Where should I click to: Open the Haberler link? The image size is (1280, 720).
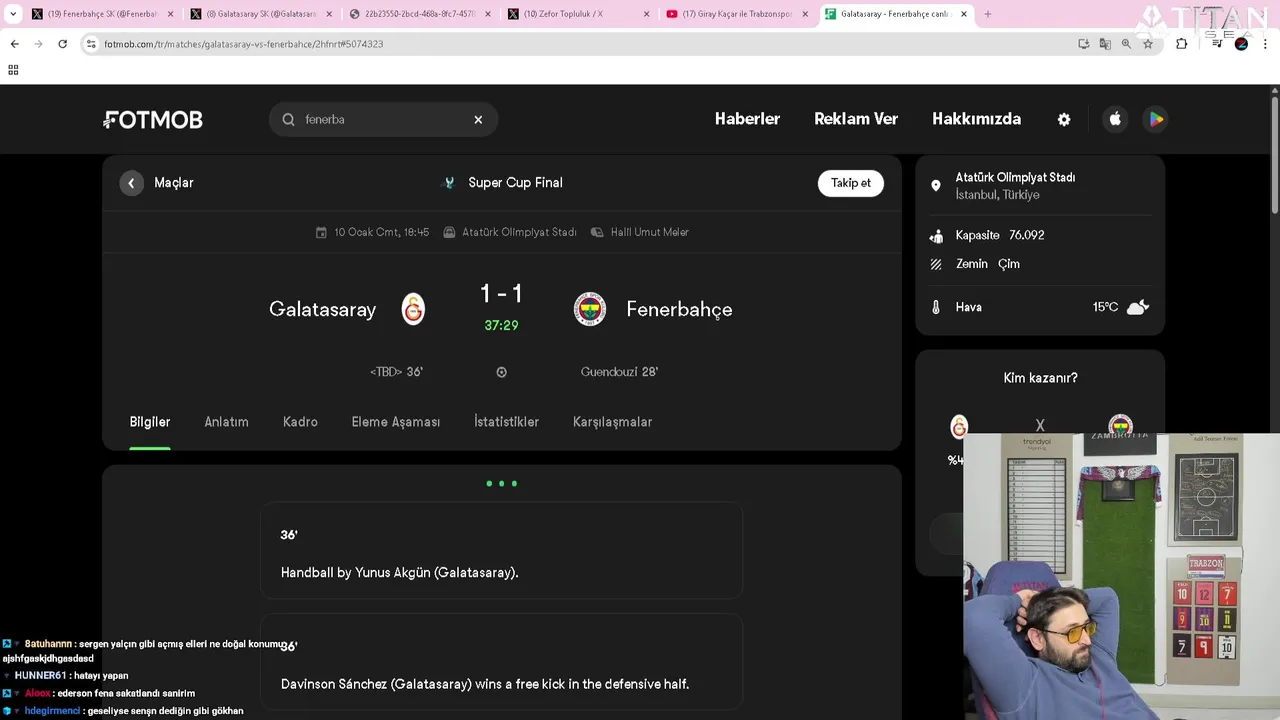[747, 119]
